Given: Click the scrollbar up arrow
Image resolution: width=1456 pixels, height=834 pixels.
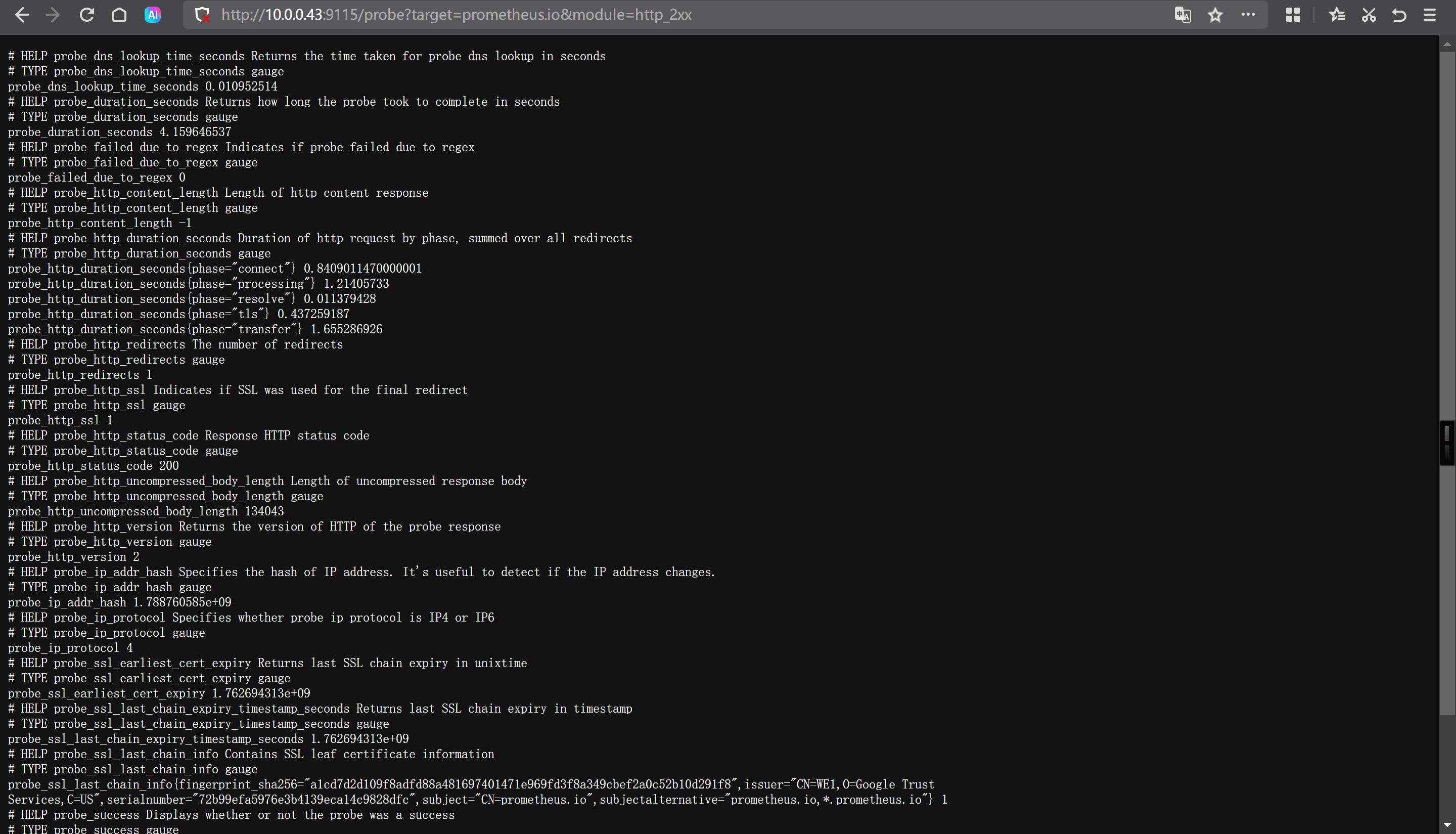Looking at the screenshot, I should coord(1447,43).
